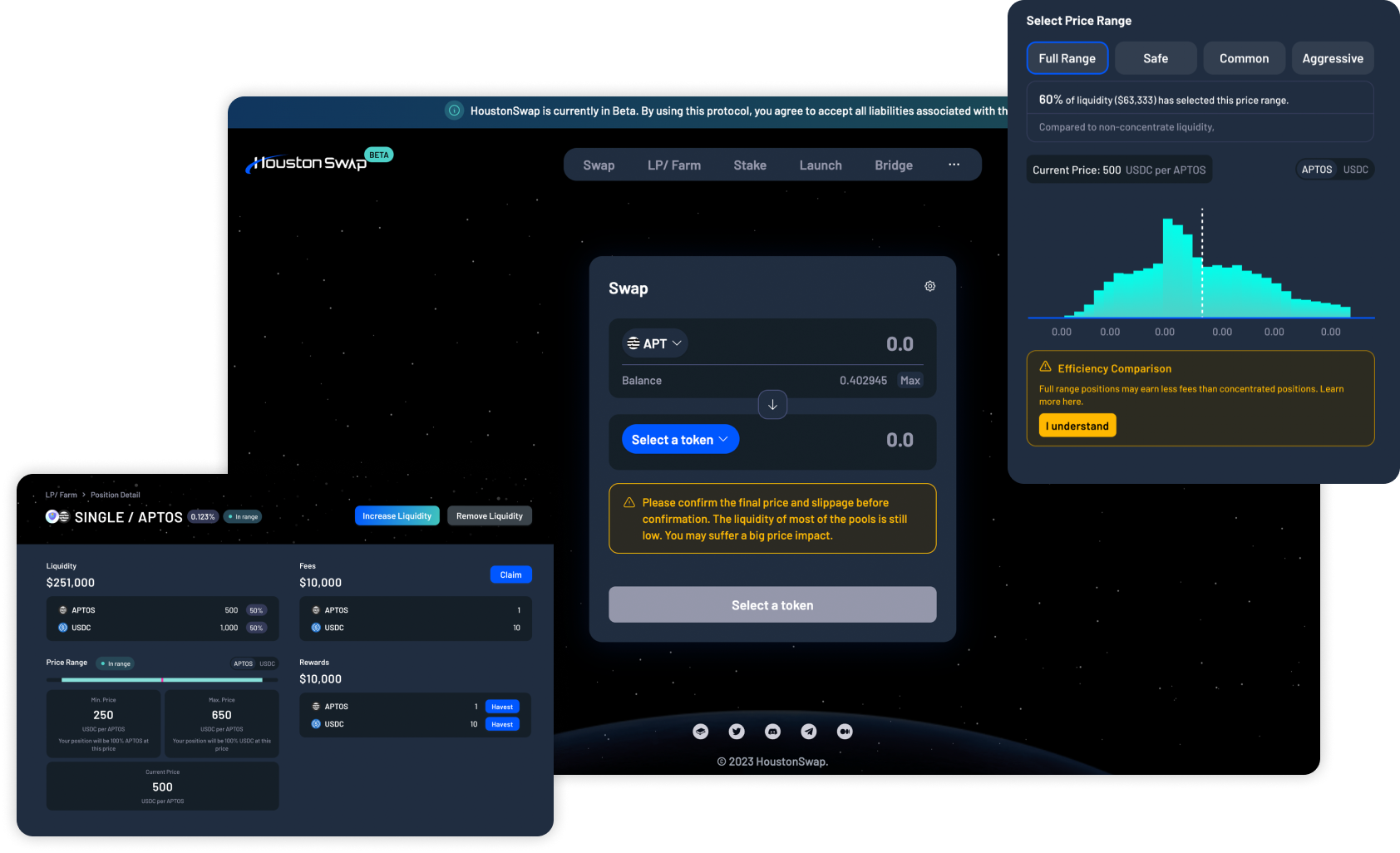The image size is (1400, 853).
Task: Select the Safe price range option
Action: (x=1155, y=58)
